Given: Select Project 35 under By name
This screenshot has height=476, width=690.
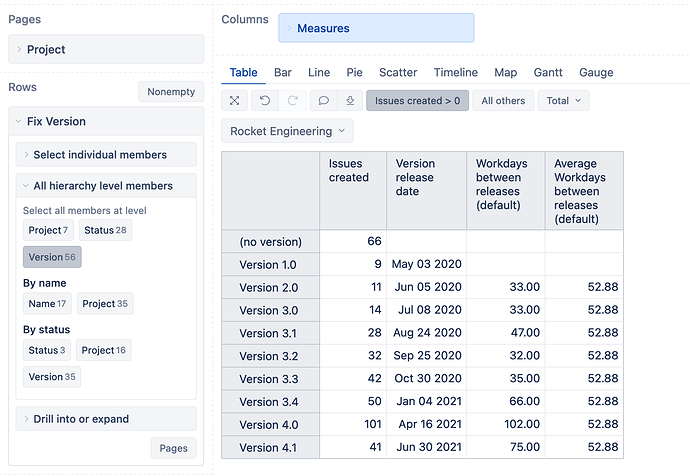Looking at the screenshot, I should [x=105, y=304].
